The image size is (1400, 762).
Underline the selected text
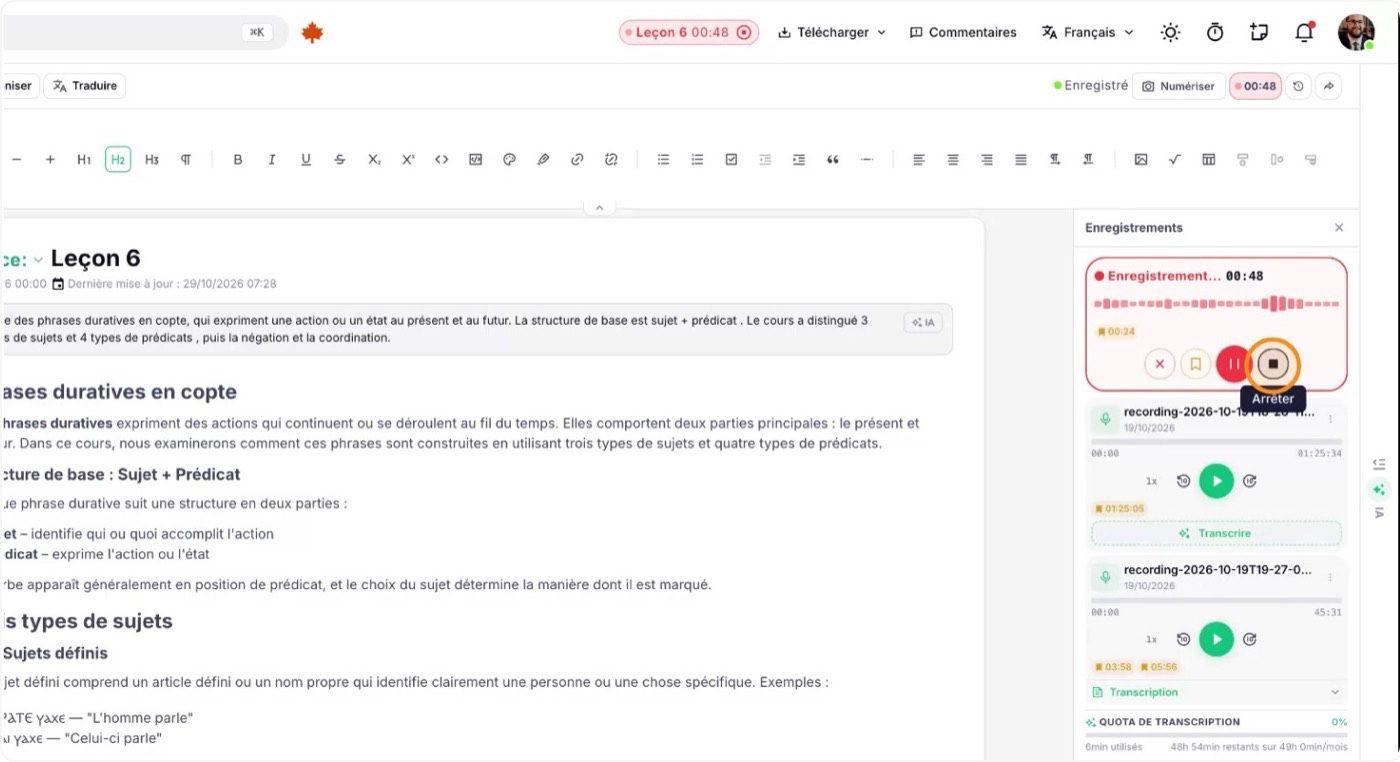click(306, 160)
